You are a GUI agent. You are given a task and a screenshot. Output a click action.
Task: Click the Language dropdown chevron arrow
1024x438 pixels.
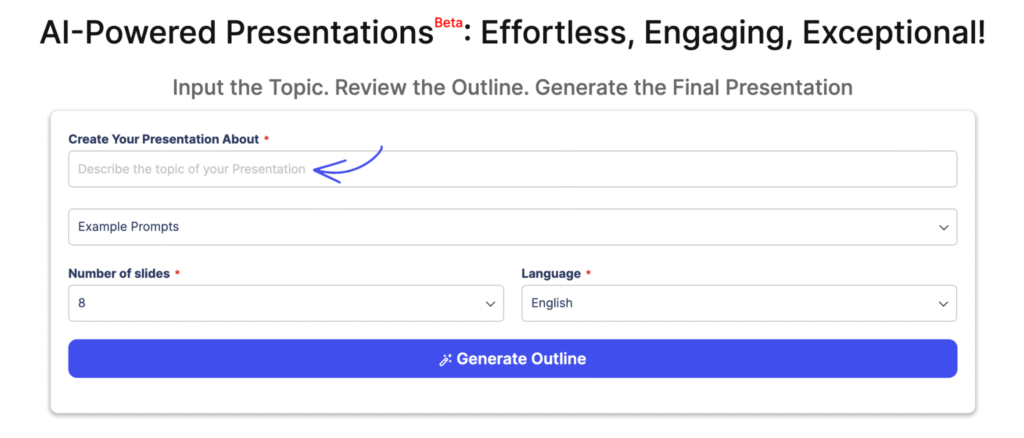[943, 304]
